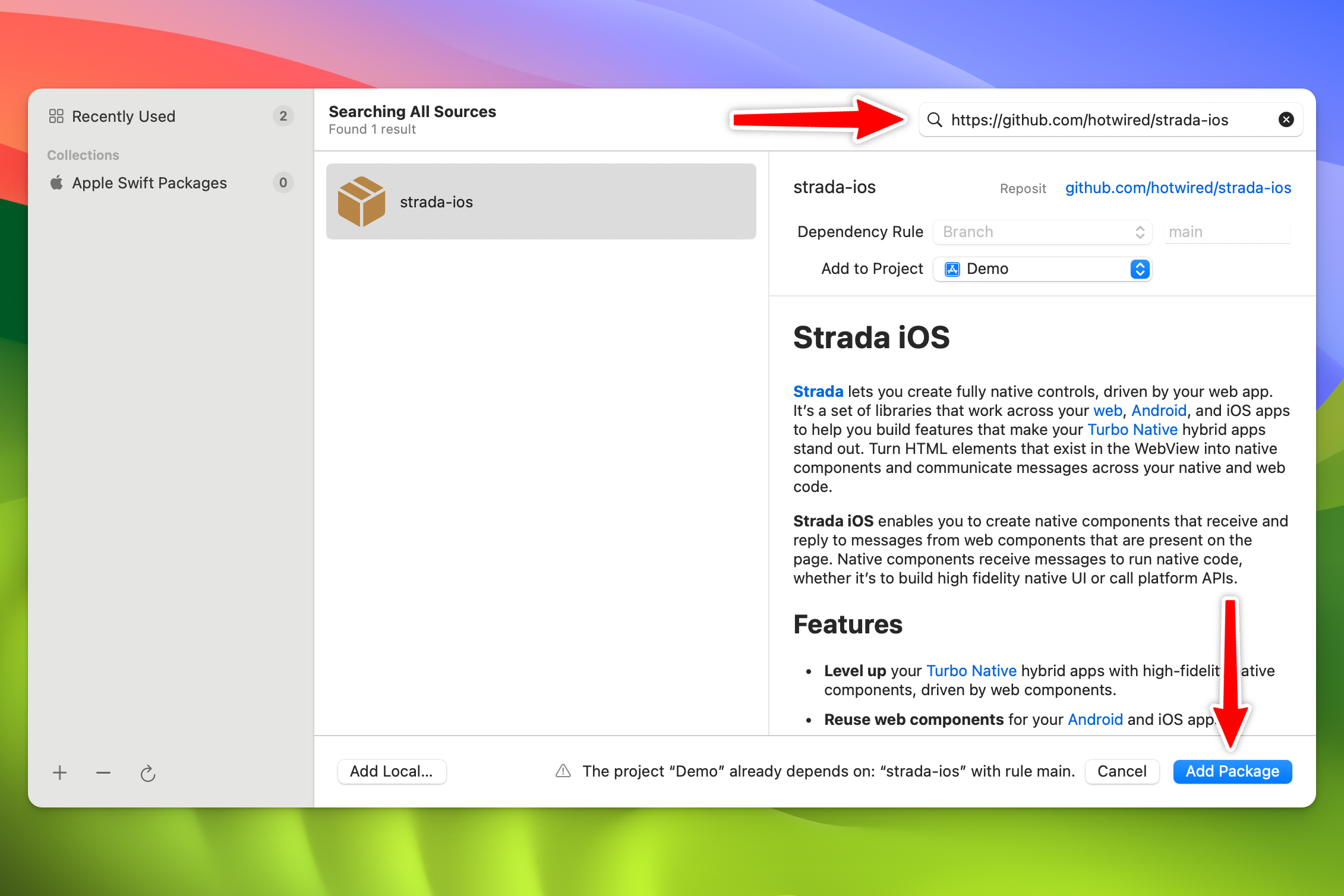Click the search magnifier icon
1344x896 pixels.
coord(935,120)
